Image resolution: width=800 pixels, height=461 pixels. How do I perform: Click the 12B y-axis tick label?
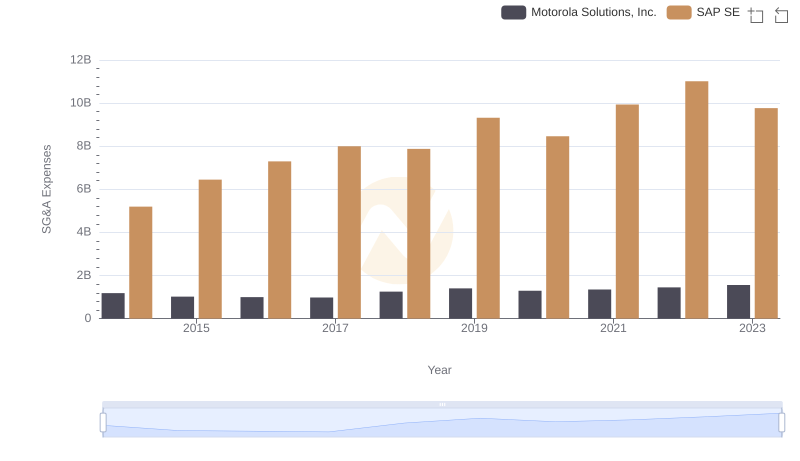tap(80, 60)
